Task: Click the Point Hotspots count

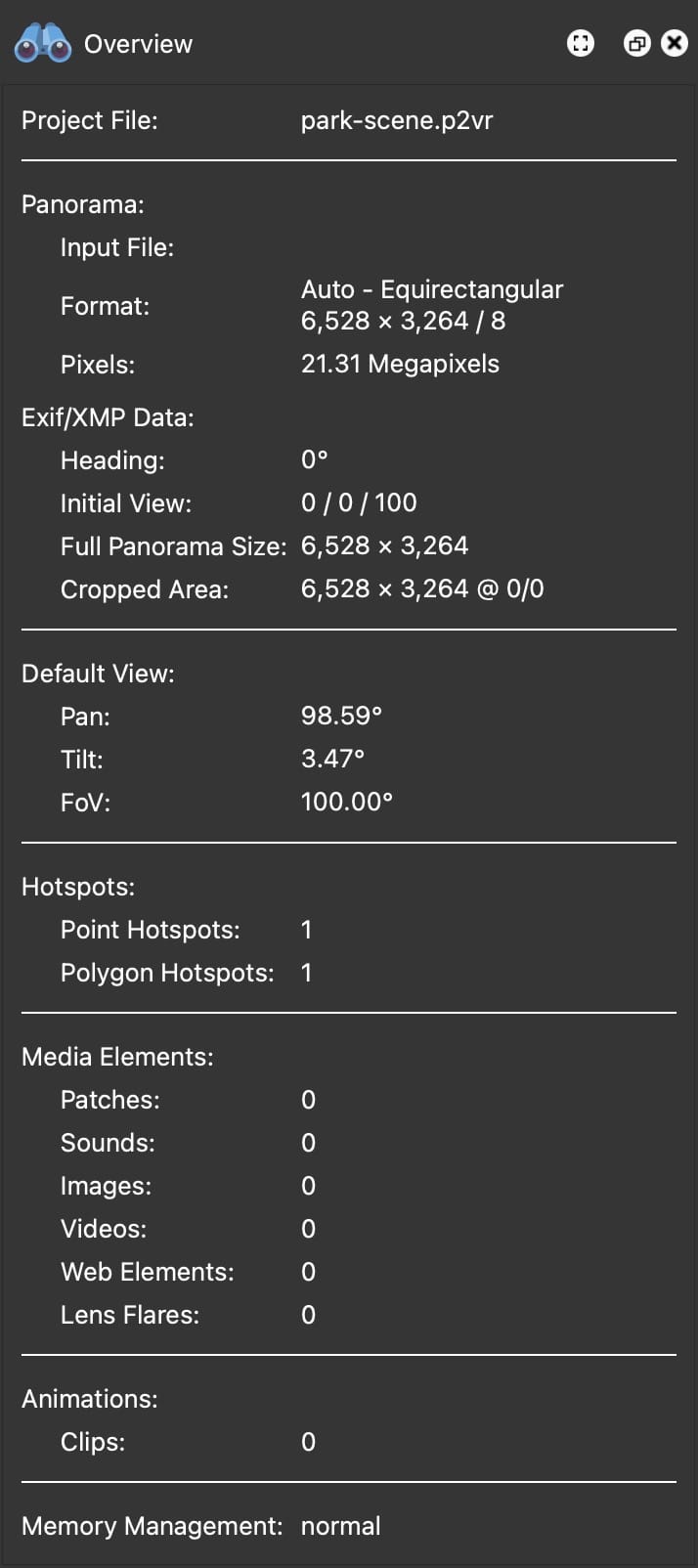Action: (307, 930)
